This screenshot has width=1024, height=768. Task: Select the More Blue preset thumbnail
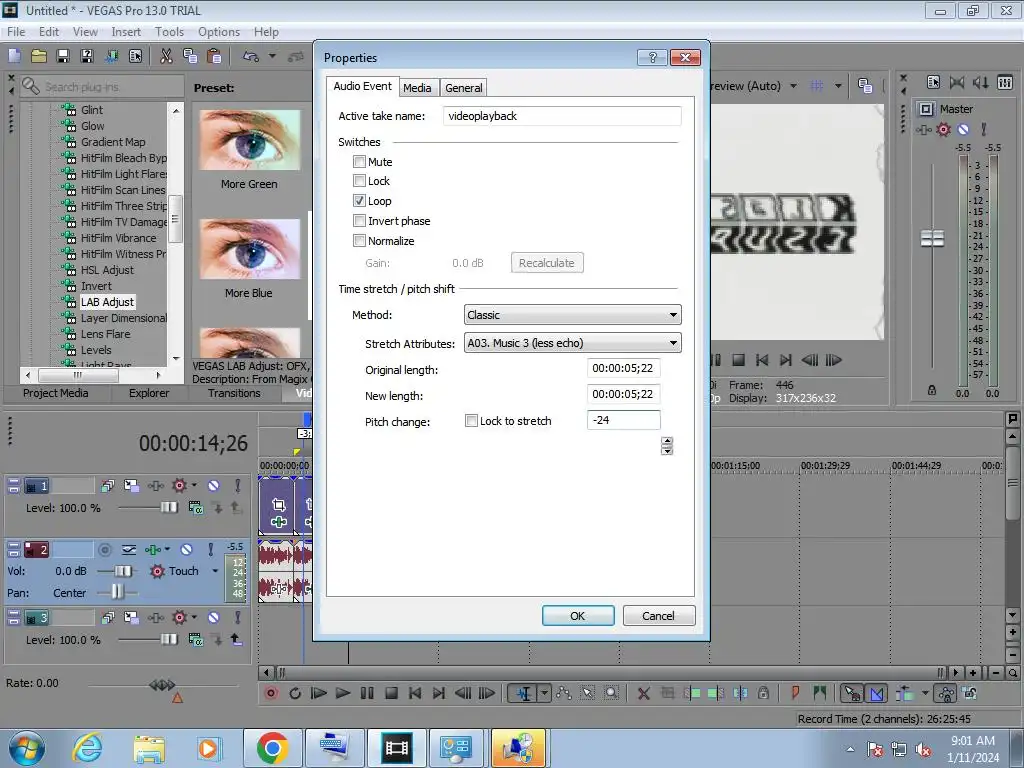pyautogui.click(x=249, y=250)
